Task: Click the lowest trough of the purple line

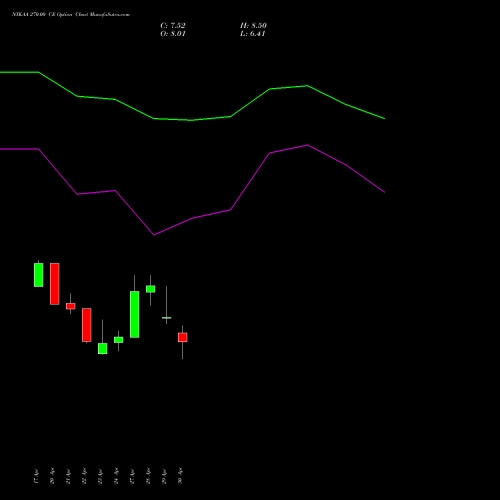Action: coord(154,235)
